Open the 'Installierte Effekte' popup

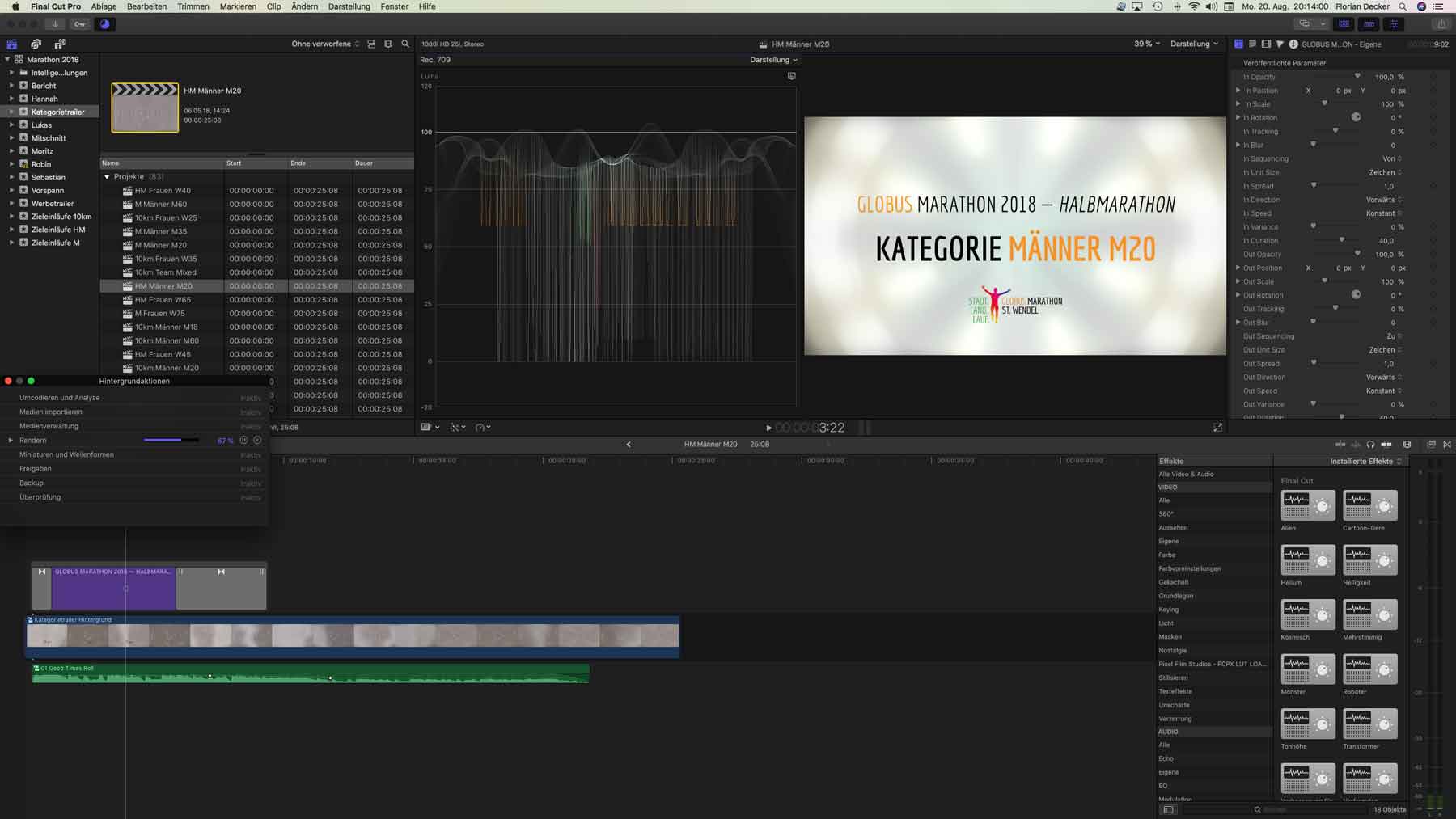point(1365,462)
